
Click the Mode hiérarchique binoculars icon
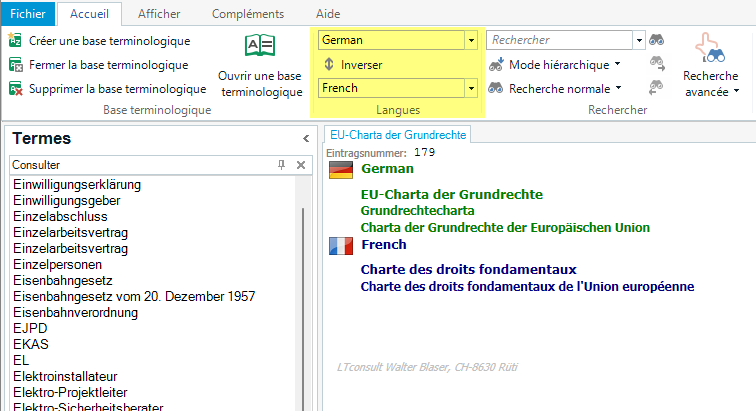[x=496, y=64]
